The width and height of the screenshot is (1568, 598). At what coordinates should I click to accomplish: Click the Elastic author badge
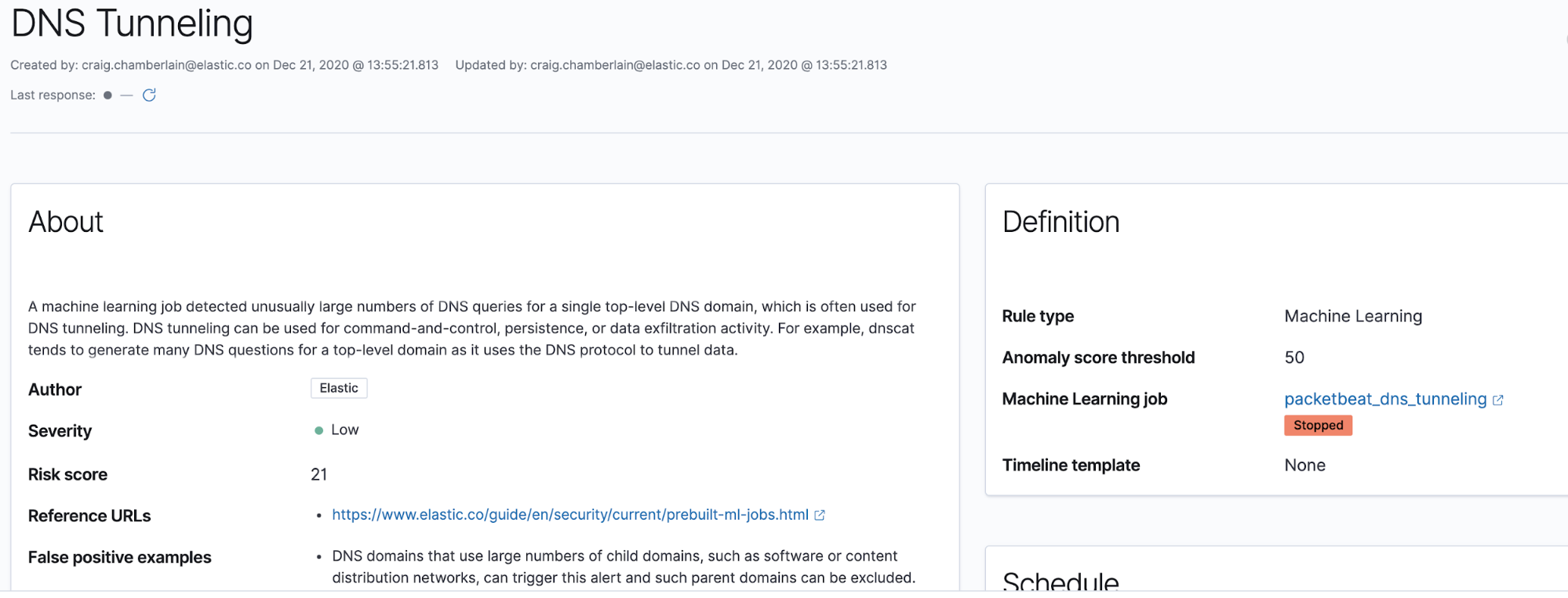click(x=339, y=388)
